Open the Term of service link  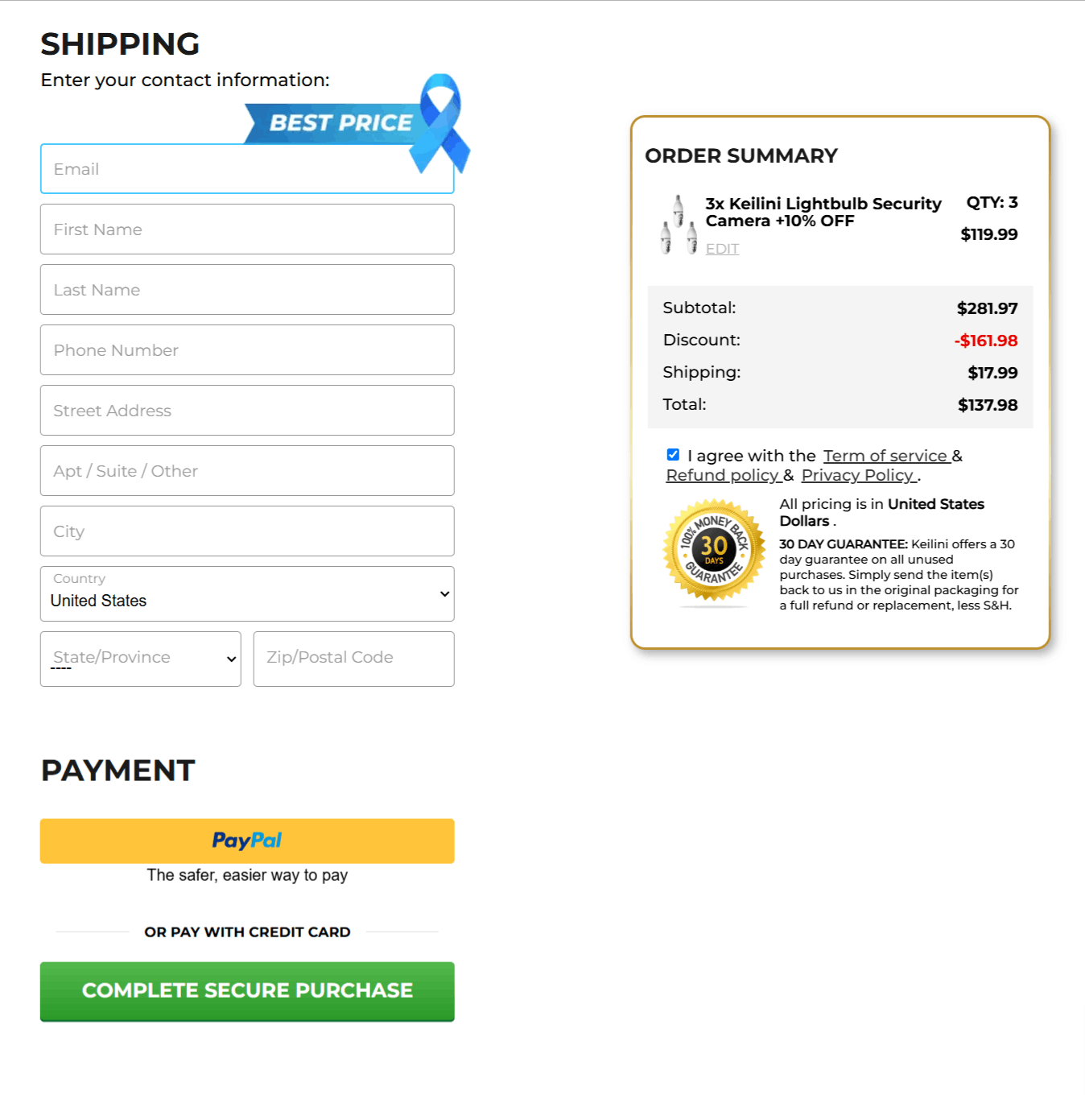click(885, 456)
